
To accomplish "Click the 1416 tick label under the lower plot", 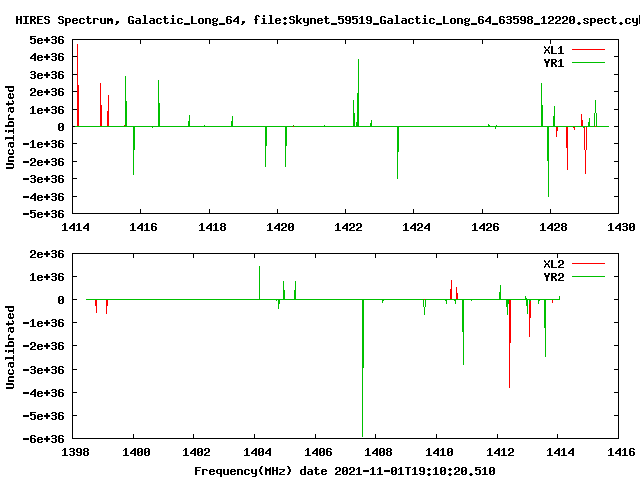I will pyautogui.click(x=621, y=452).
